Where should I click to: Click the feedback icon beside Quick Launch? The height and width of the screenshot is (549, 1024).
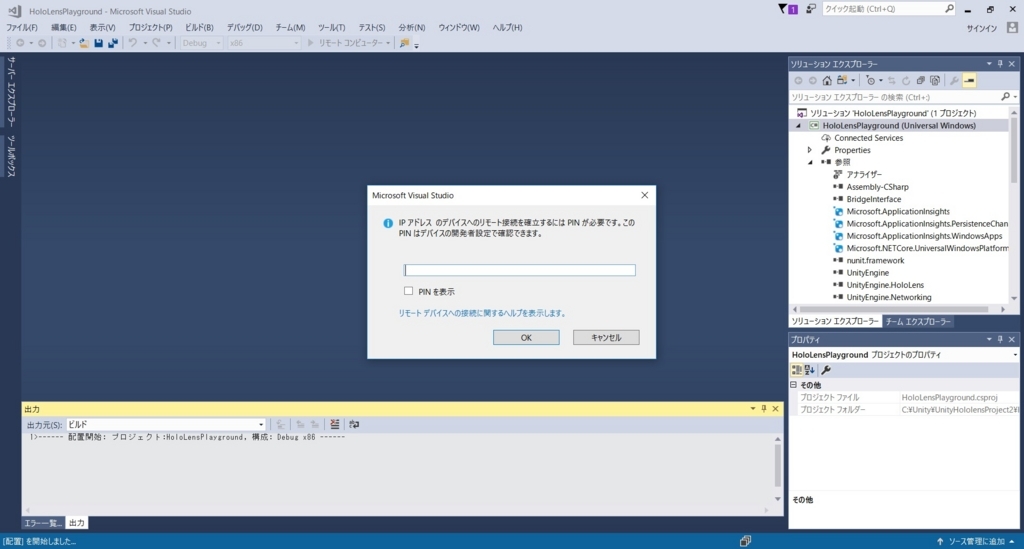810,9
